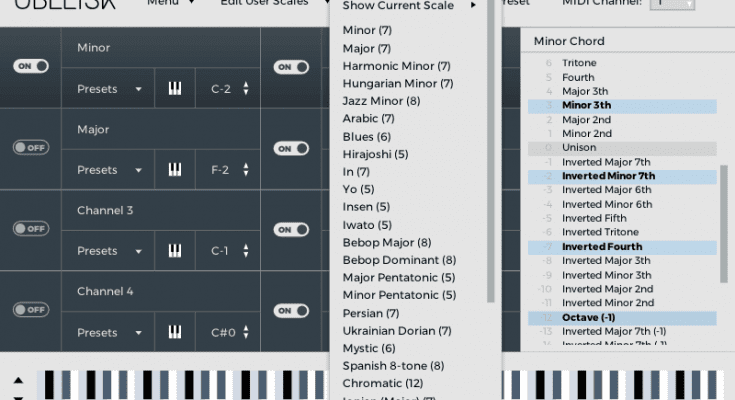Switch on the Channel 3 toggle

(x=30, y=228)
